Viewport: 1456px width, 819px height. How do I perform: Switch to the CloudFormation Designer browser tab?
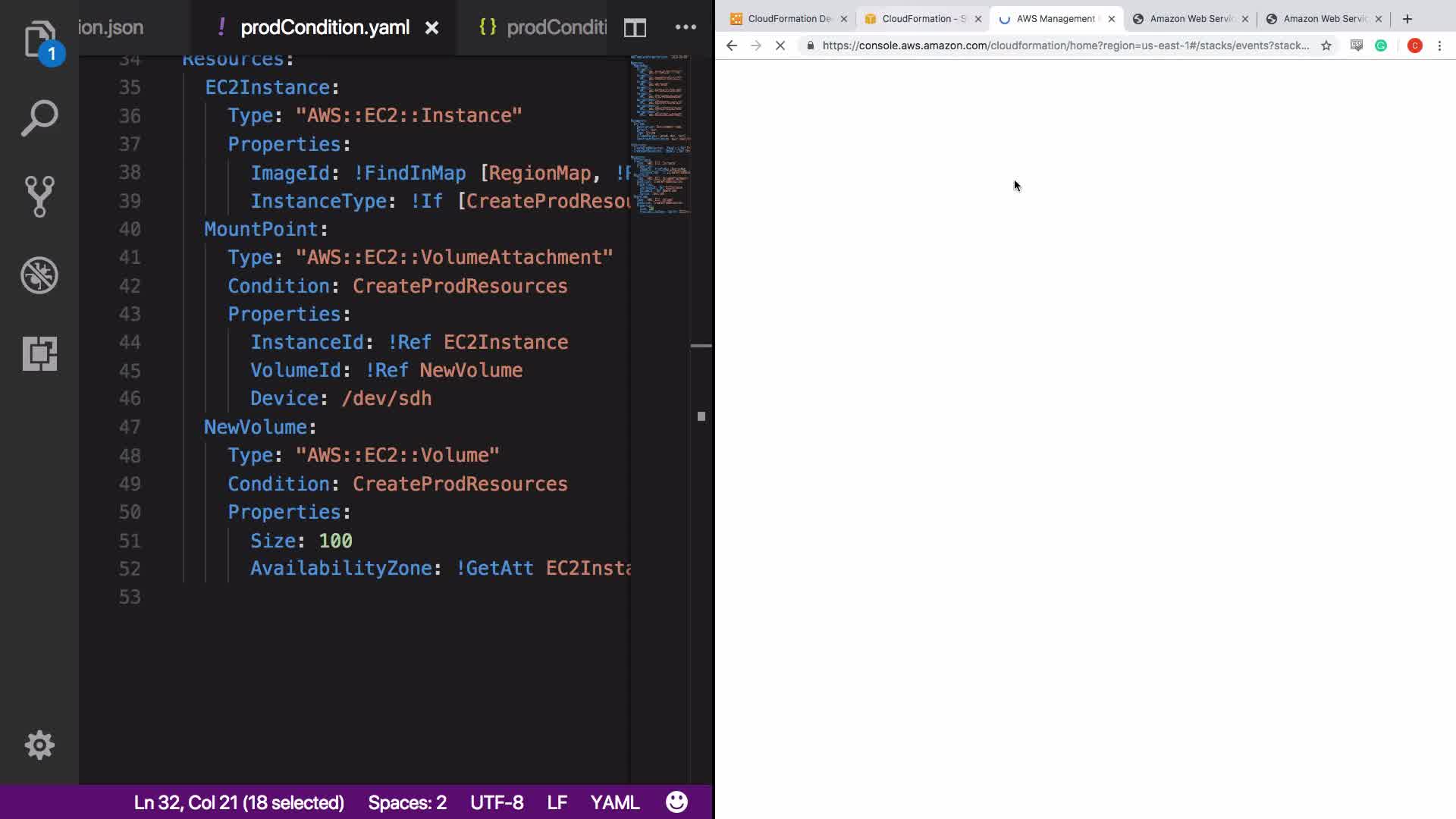pos(789,19)
